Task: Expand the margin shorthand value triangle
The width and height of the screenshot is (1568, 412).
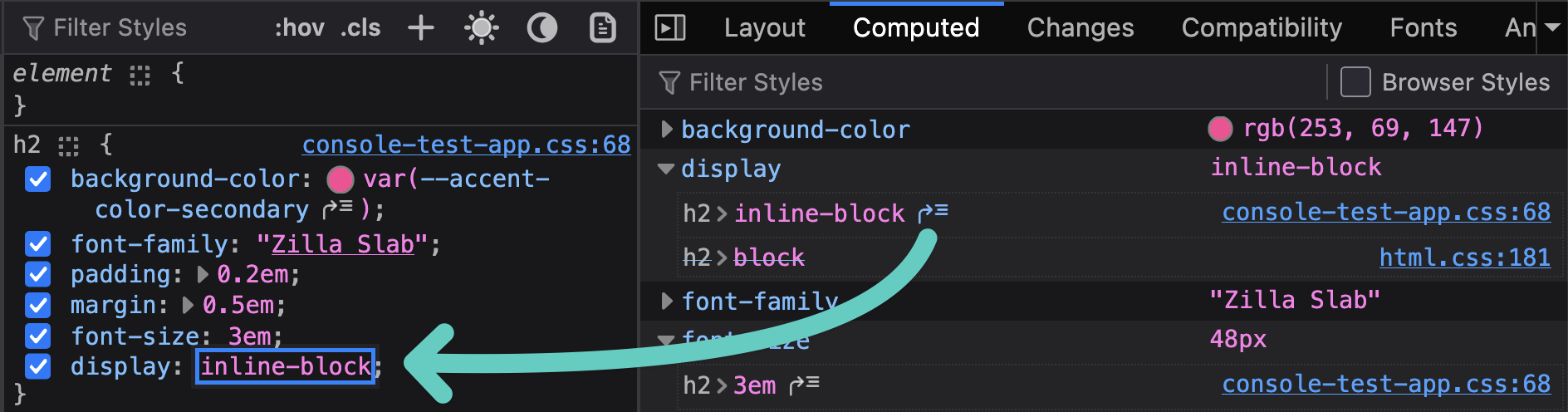Action: [189, 306]
